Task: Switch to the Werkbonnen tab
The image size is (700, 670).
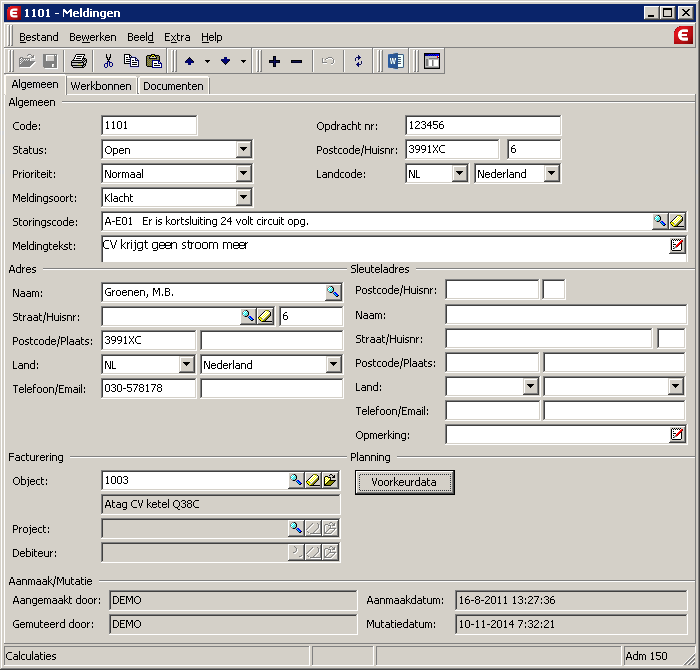Action: pos(101,86)
